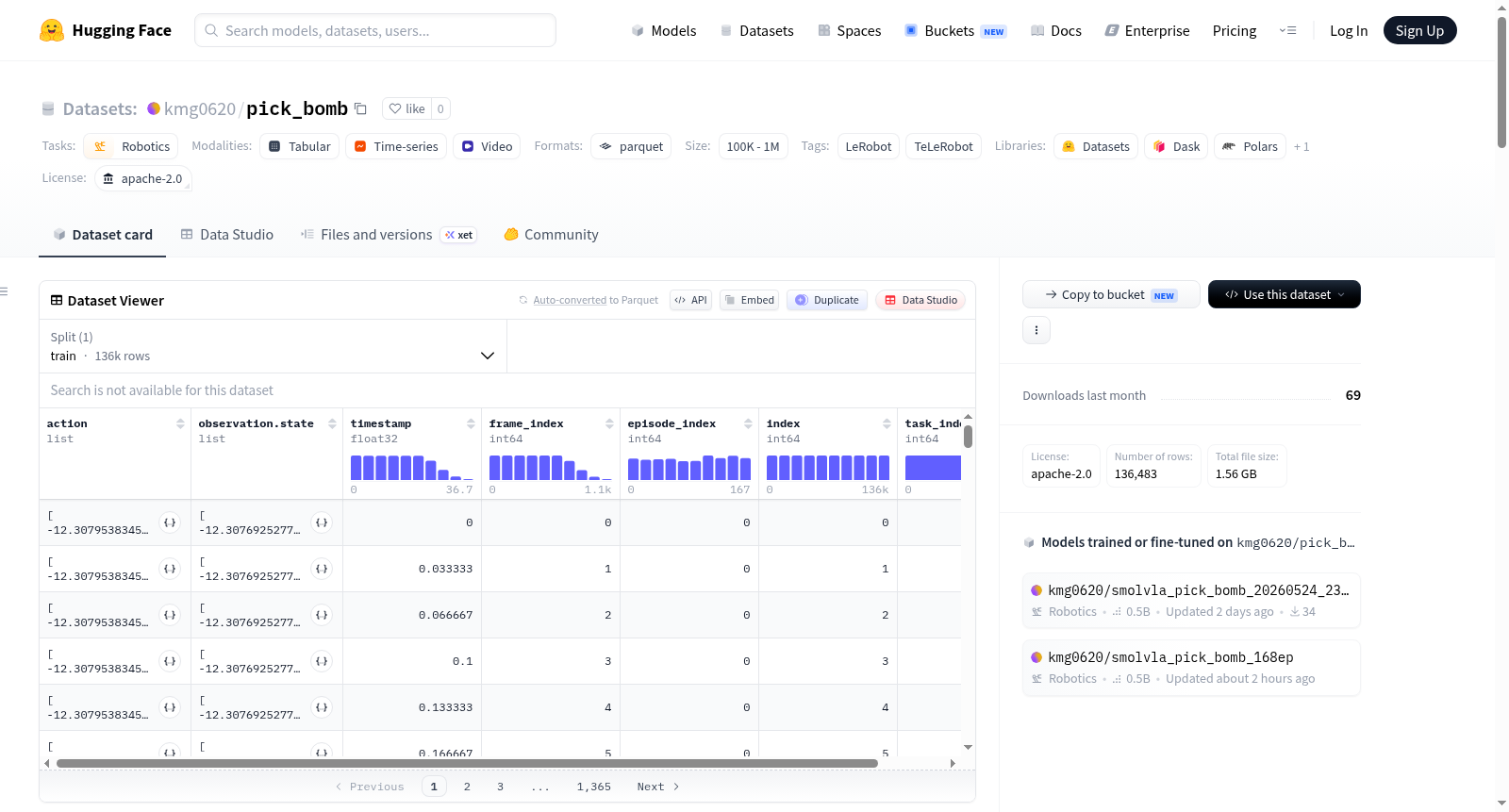Expand action JSON in the 0.1 row
This screenshot has height=812, width=1509.
(170, 661)
